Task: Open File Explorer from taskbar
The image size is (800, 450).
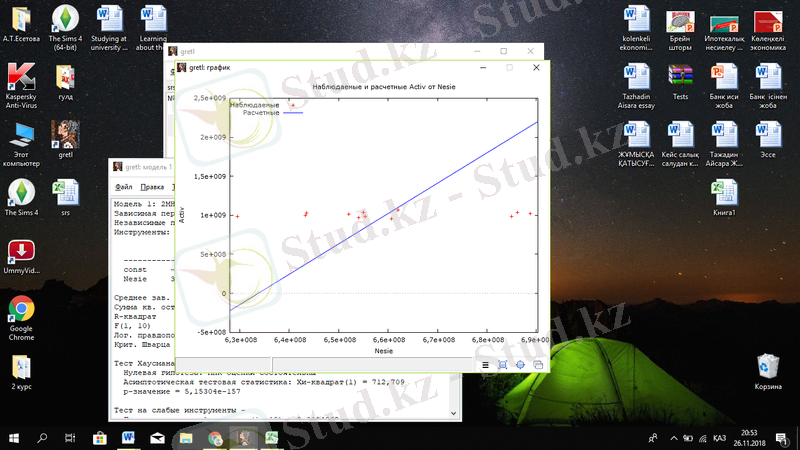Action: 186,438
